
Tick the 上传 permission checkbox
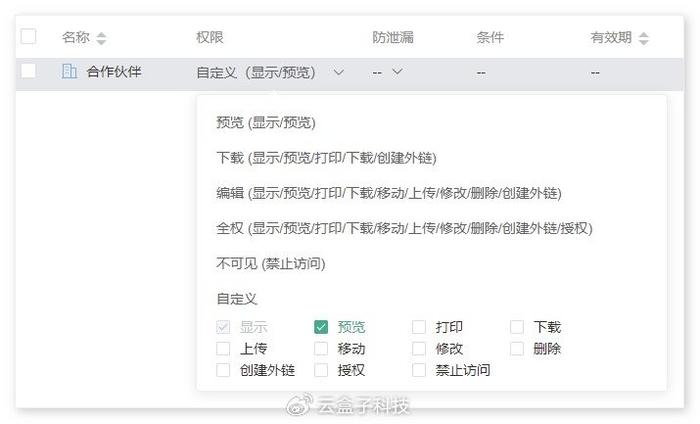[223, 349]
